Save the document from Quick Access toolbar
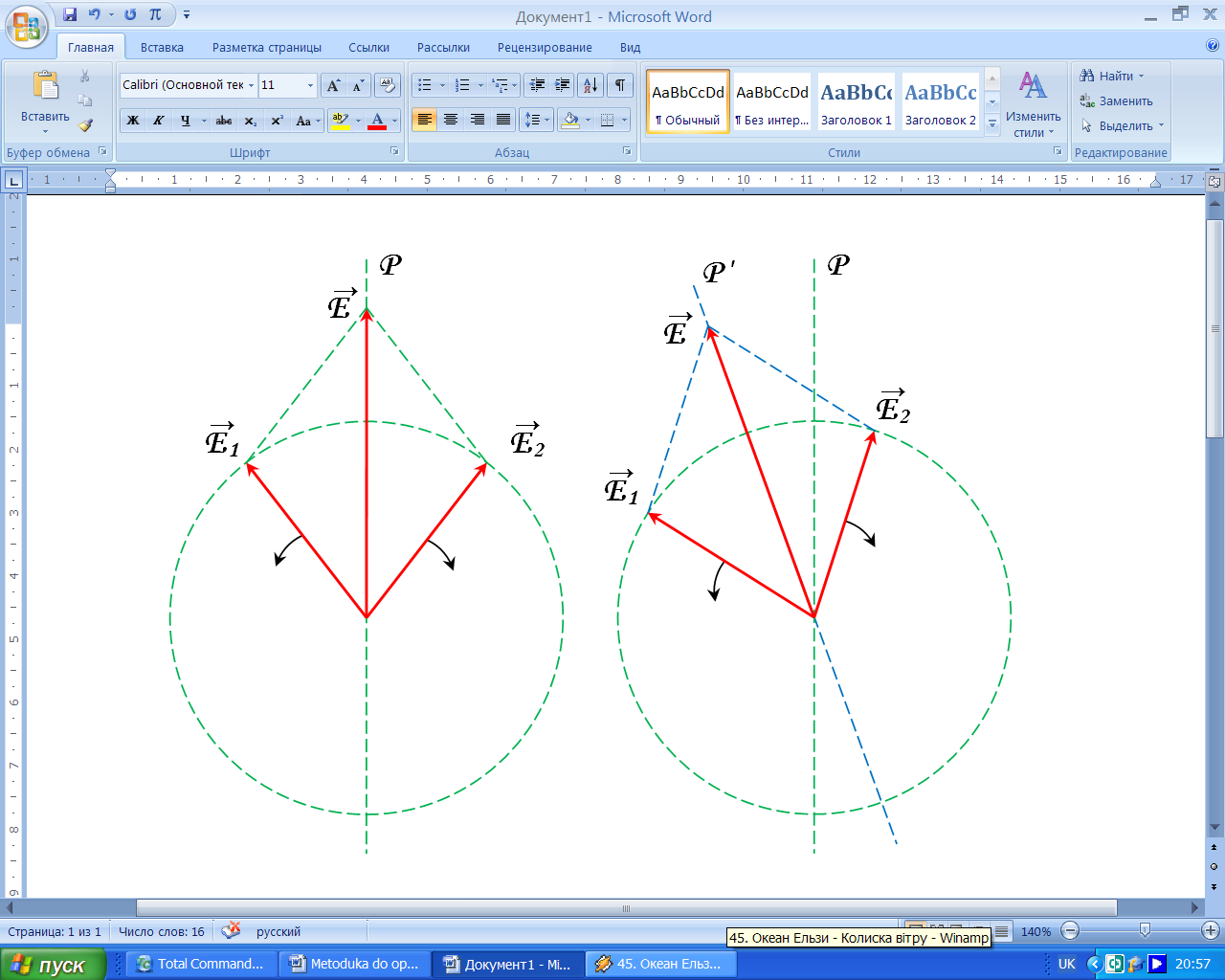Viewport: 1225px width, 980px height. coord(70,14)
